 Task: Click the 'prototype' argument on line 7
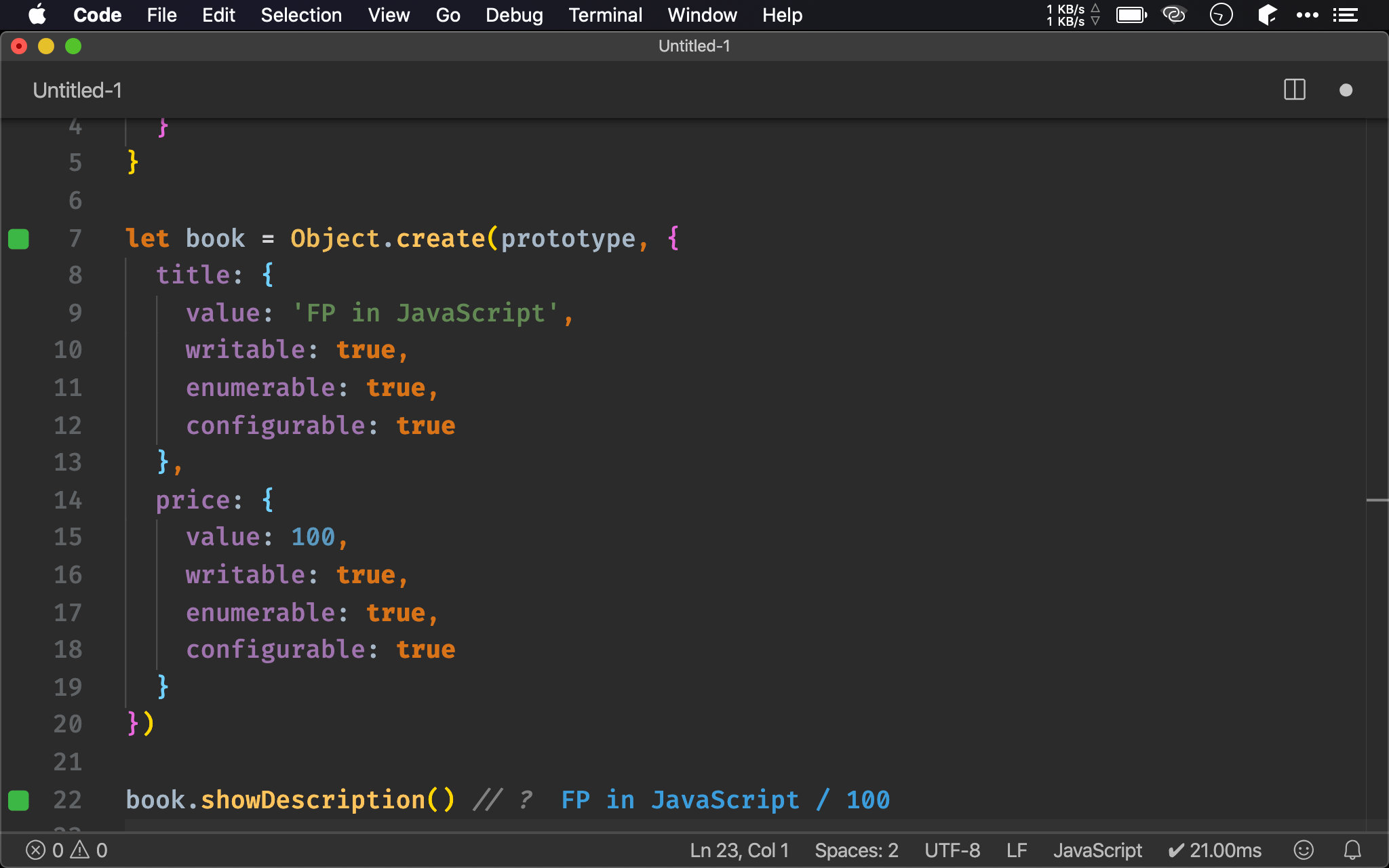568,239
